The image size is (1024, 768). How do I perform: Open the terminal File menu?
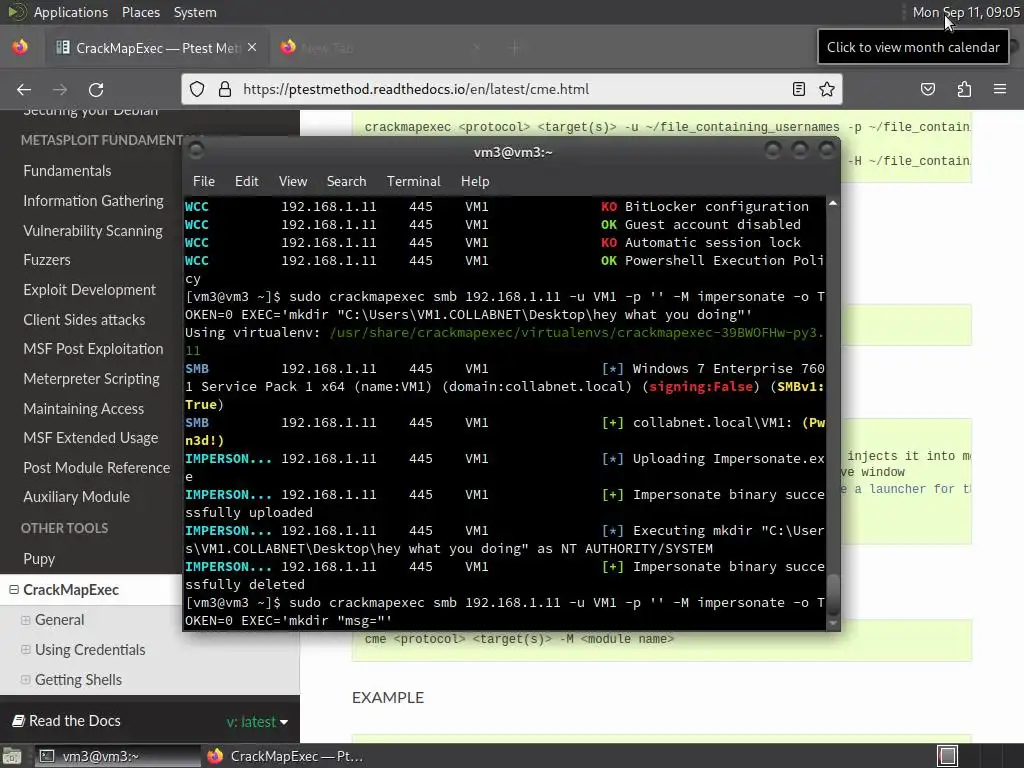[204, 182]
